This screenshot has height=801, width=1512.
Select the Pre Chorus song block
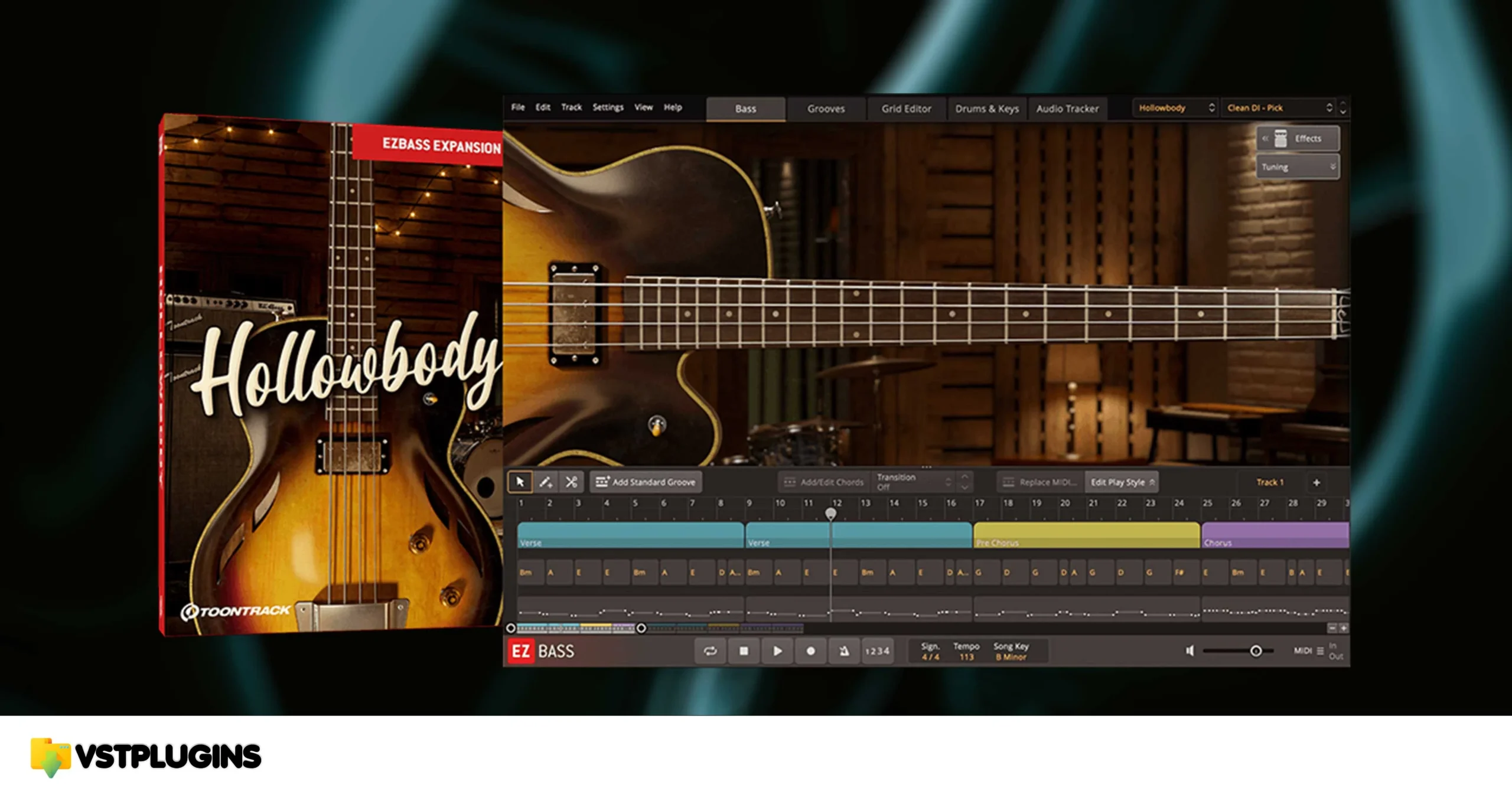point(1087,535)
